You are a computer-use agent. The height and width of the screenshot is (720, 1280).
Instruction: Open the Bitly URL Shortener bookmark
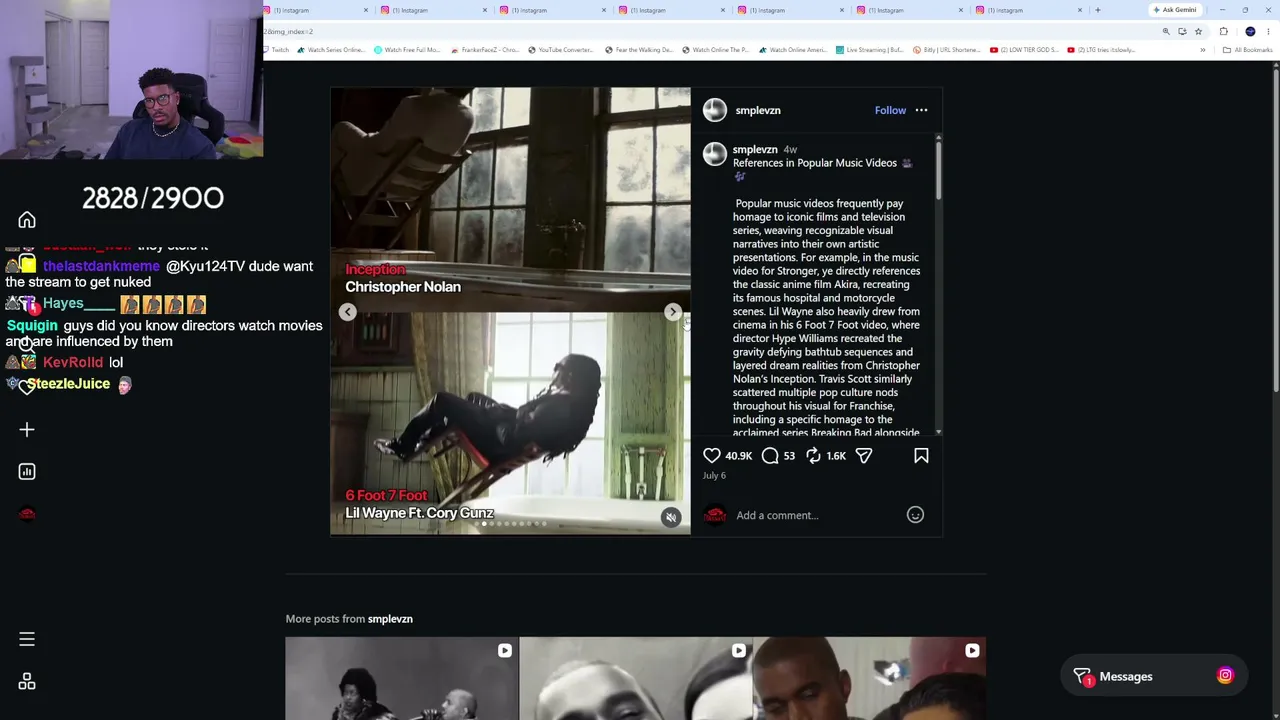pyautogui.click(x=947, y=50)
